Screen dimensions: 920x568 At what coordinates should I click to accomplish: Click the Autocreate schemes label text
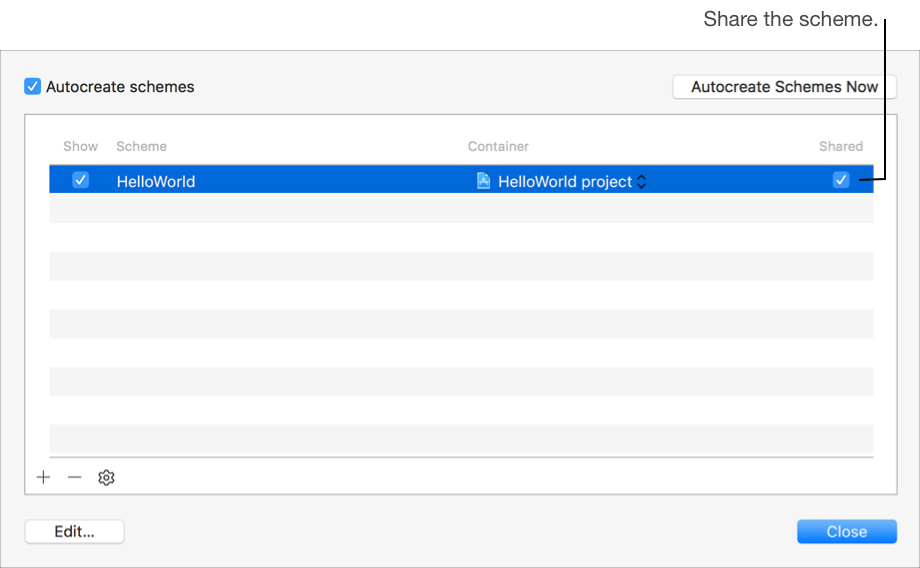click(x=120, y=87)
